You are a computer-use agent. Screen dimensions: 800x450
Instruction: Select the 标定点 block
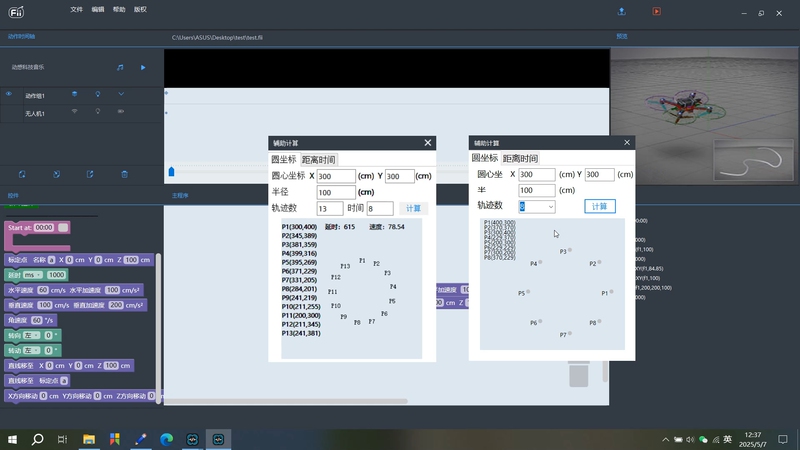(x=79, y=260)
